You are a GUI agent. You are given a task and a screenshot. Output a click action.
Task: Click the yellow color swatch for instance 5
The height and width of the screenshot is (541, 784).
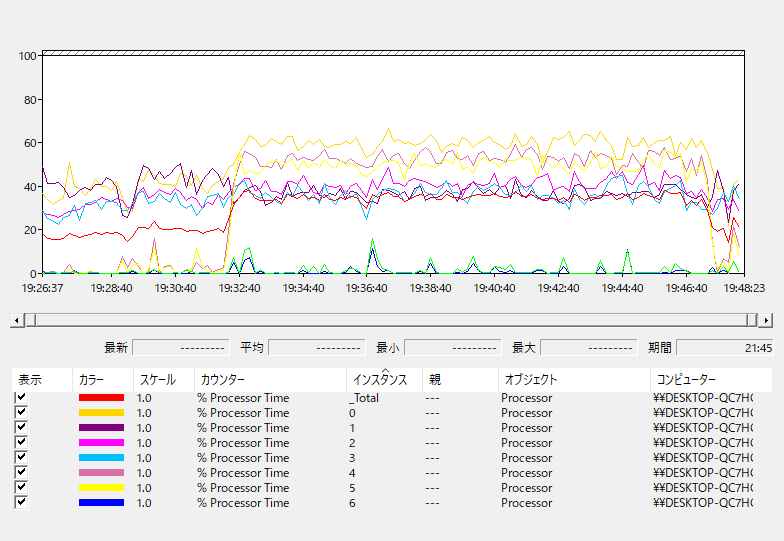[101, 488]
